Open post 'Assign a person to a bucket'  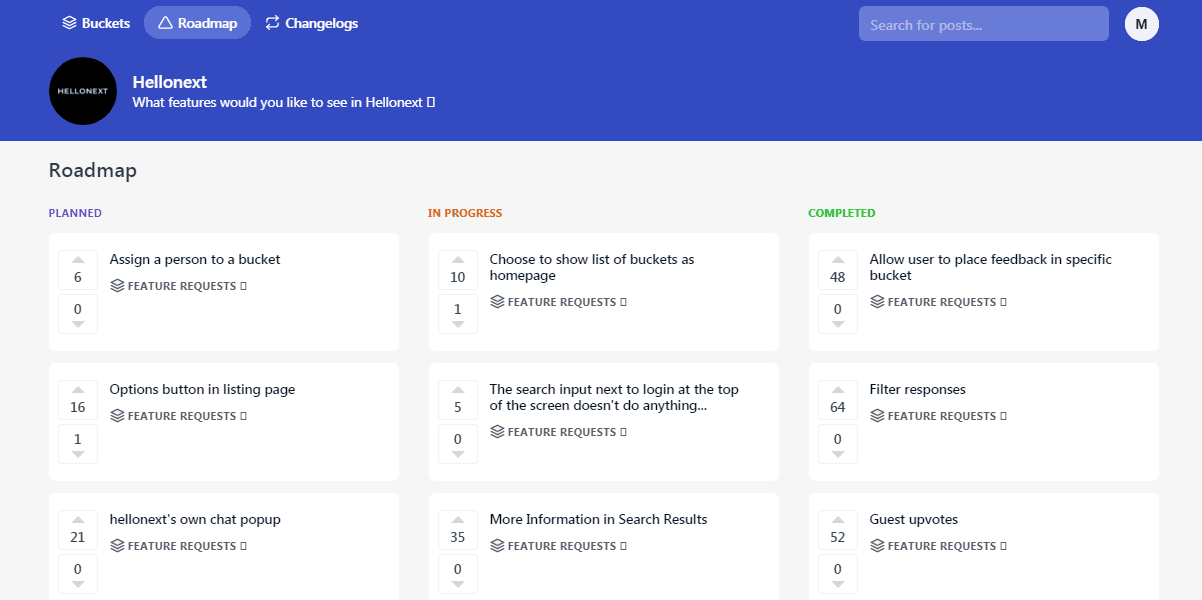[x=195, y=259]
